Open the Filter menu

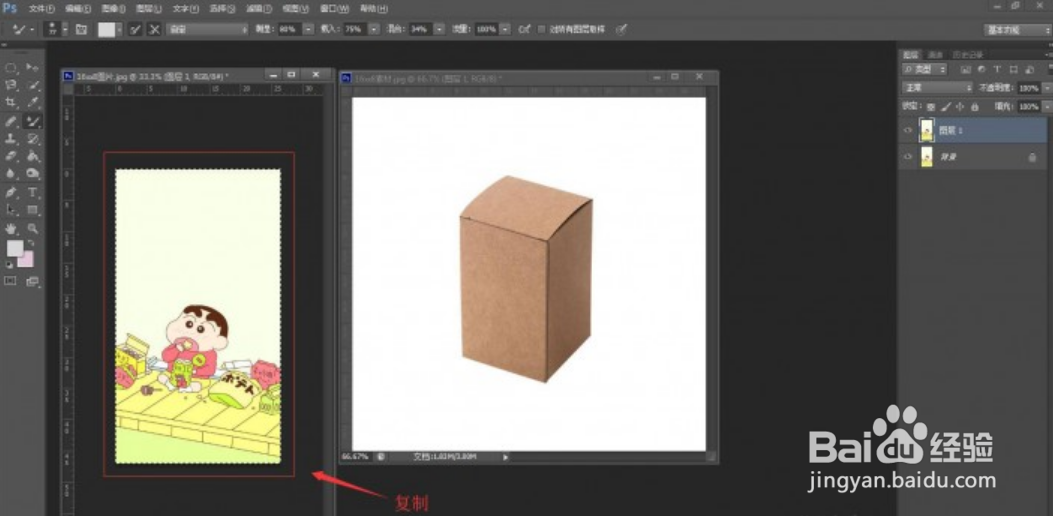coord(259,9)
